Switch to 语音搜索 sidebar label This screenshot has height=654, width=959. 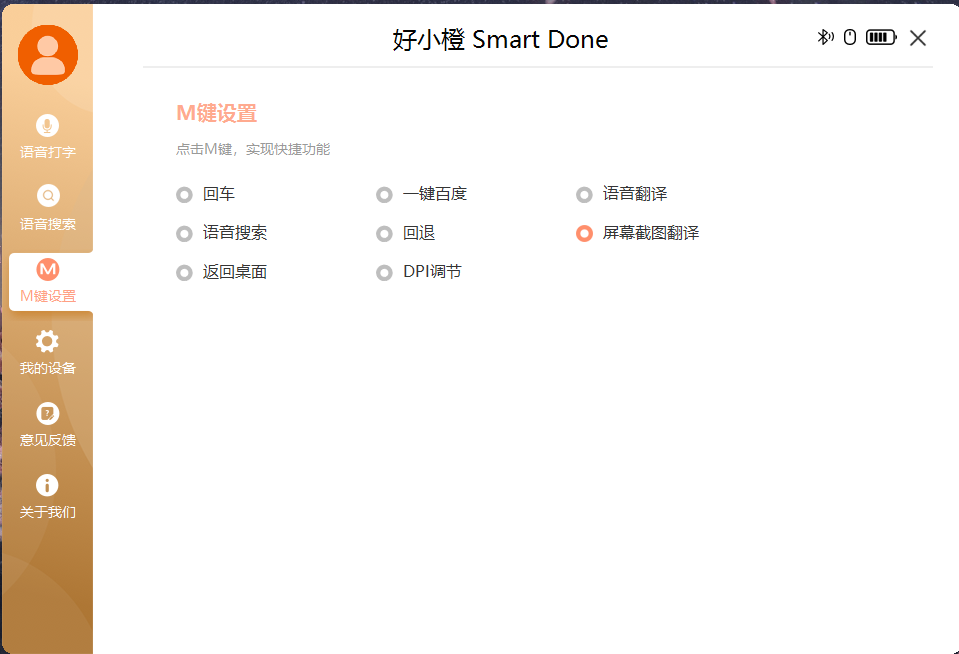(x=48, y=224)
